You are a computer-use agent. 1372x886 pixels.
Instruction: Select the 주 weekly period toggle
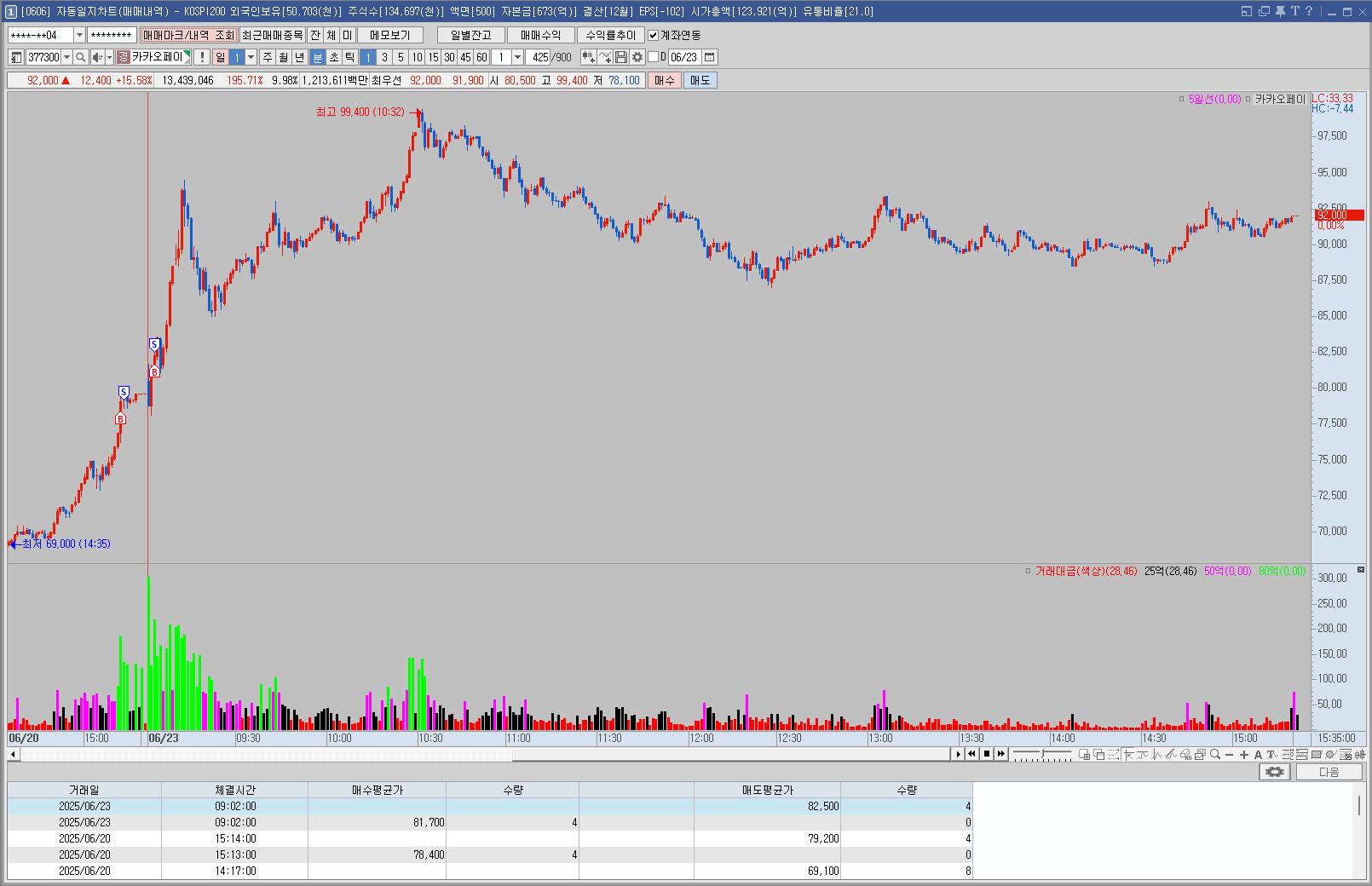[268, 57]
